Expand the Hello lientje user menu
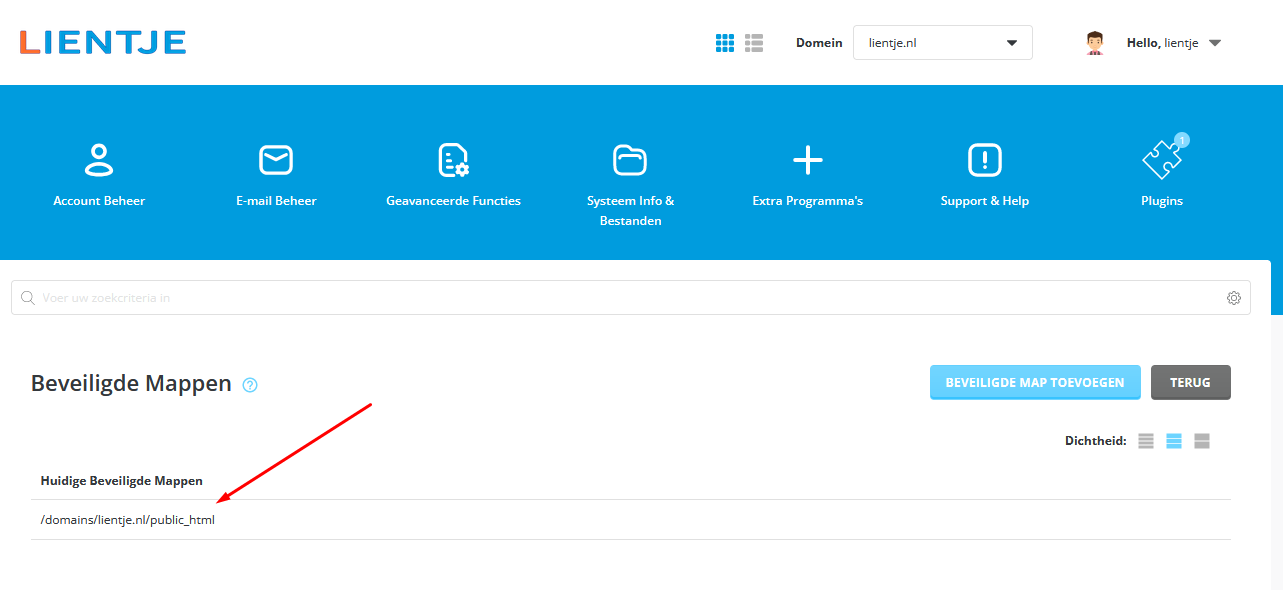The height and width of the screenshot is (590, 1283). point(1173,43)
